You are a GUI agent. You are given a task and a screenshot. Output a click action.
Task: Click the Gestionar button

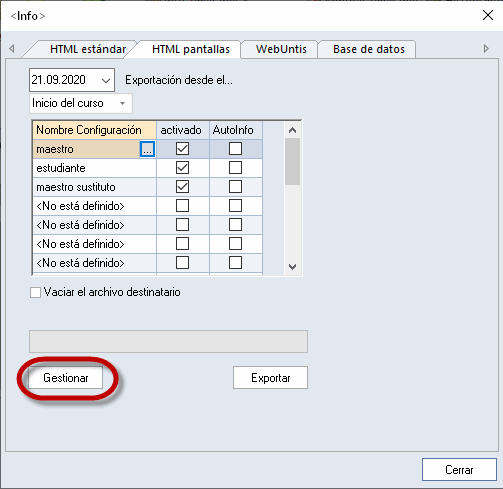tap(66, 378)
